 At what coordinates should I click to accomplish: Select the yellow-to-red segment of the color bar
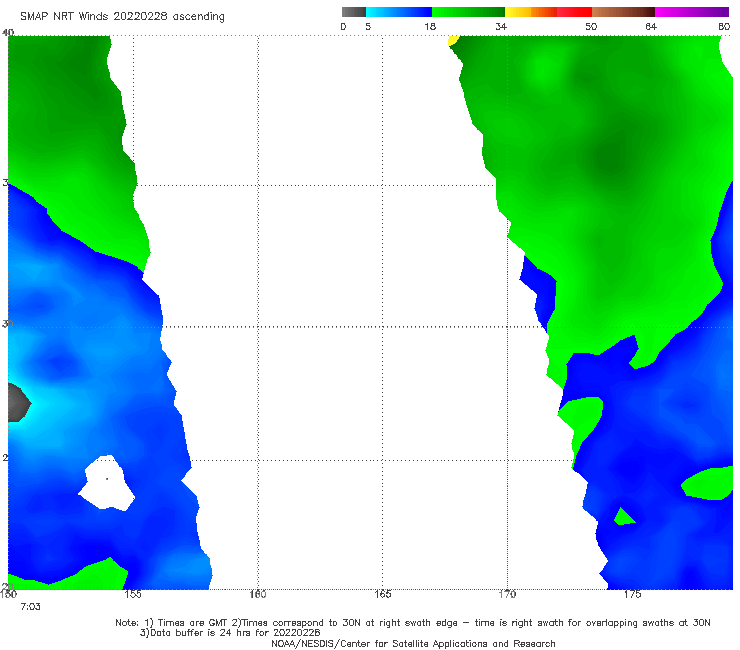(548, 12)
